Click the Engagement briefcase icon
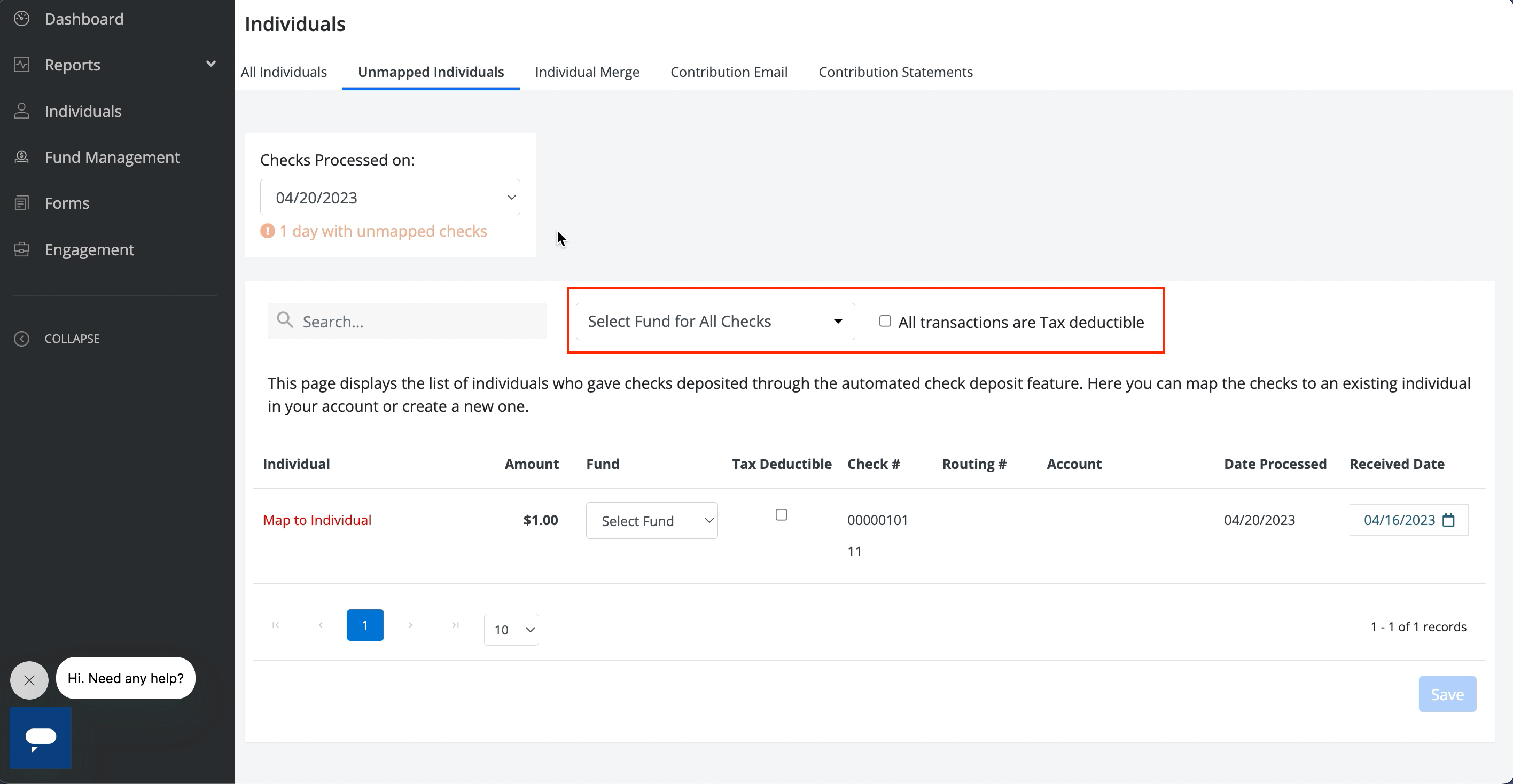Image resolution: width=1513 pixels, height=784 pixels. click(x=22, y=249)
